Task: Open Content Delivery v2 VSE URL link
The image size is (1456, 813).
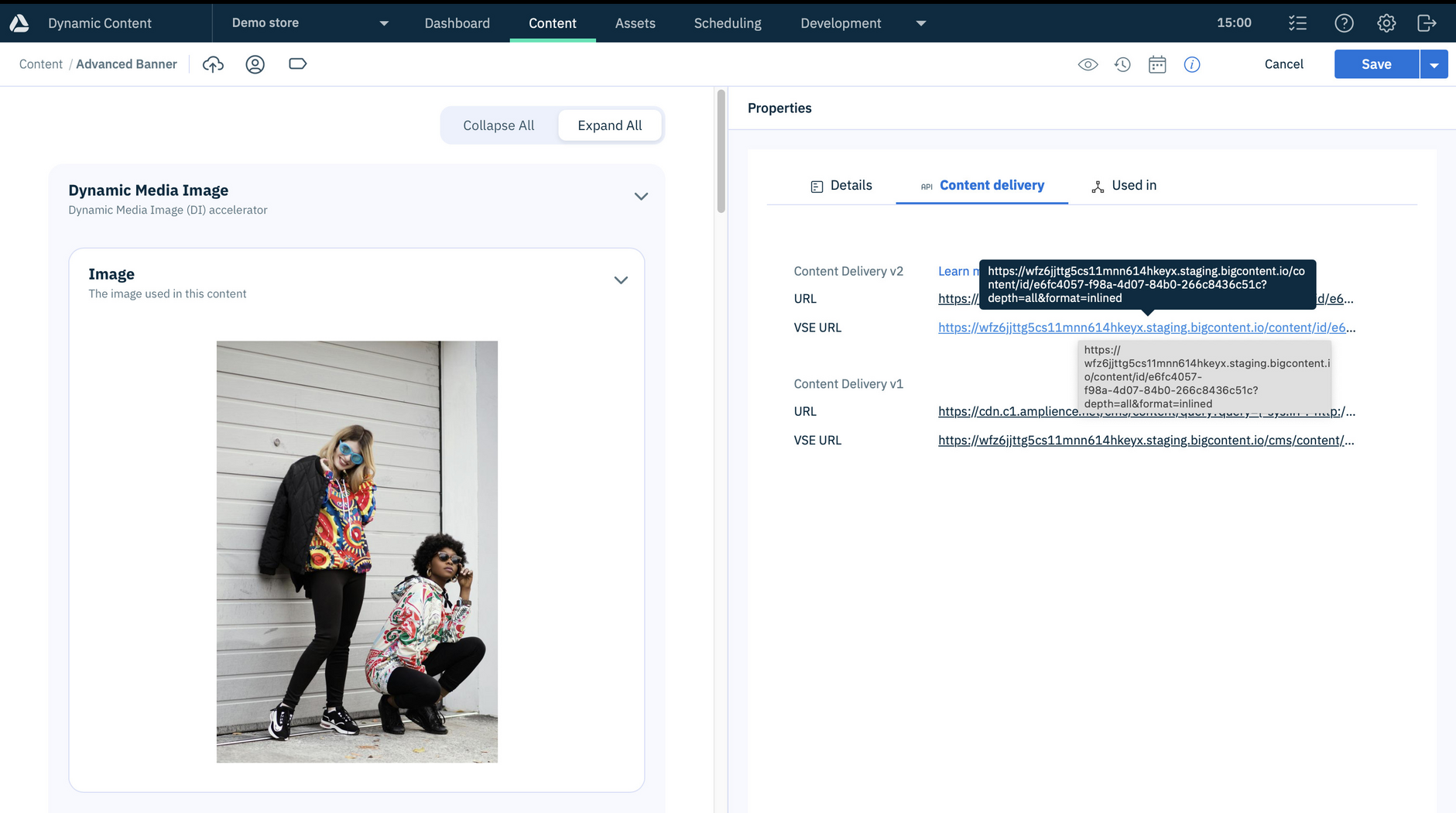Action: coord(1146,328)
